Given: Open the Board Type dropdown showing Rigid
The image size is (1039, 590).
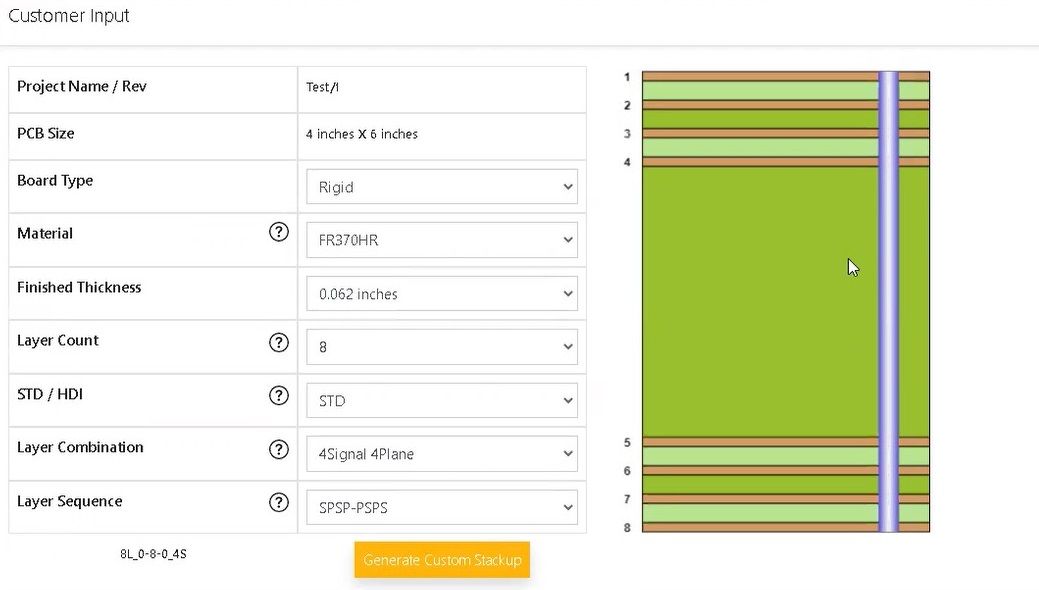Looking at the screenshot, I should point(441,187).
